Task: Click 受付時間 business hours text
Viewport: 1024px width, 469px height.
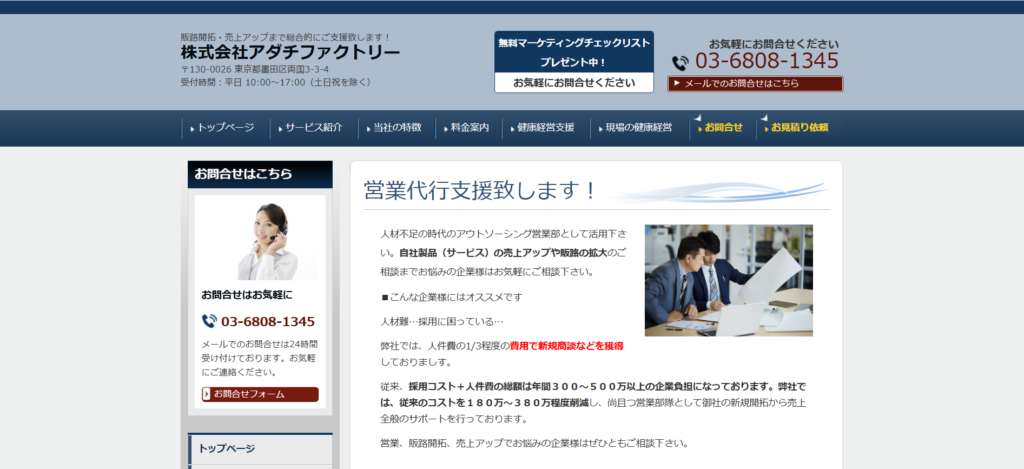Action: tap(276, 82)
